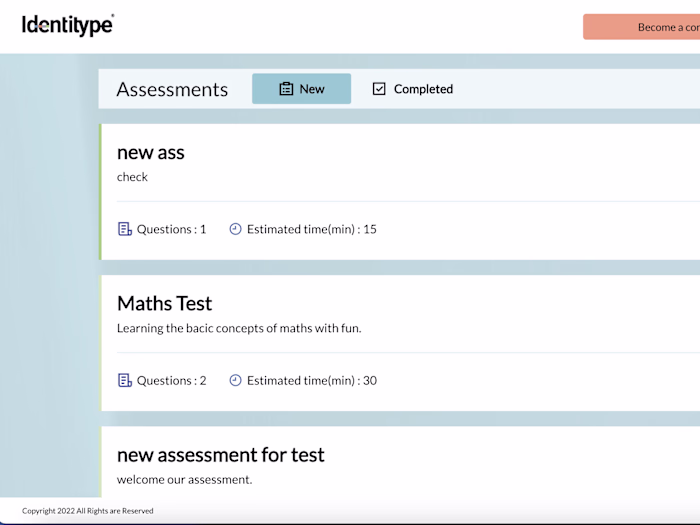
Task: Switch to the Completed assessments tab
Action: 412,89
